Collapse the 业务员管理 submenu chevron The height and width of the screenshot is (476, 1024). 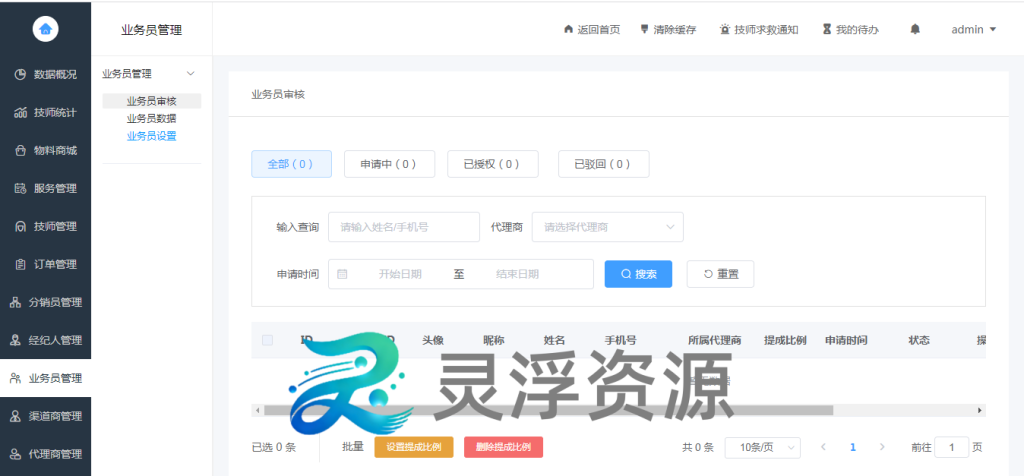point(191,74)
